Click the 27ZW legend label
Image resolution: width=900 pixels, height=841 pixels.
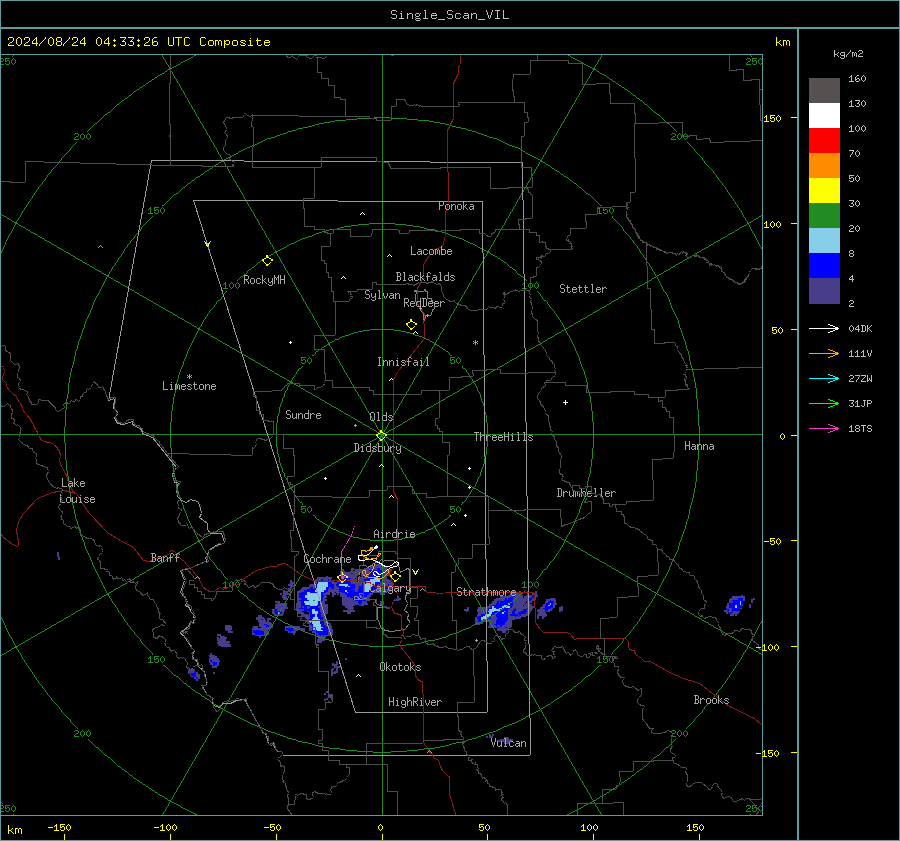pos(860,378)
